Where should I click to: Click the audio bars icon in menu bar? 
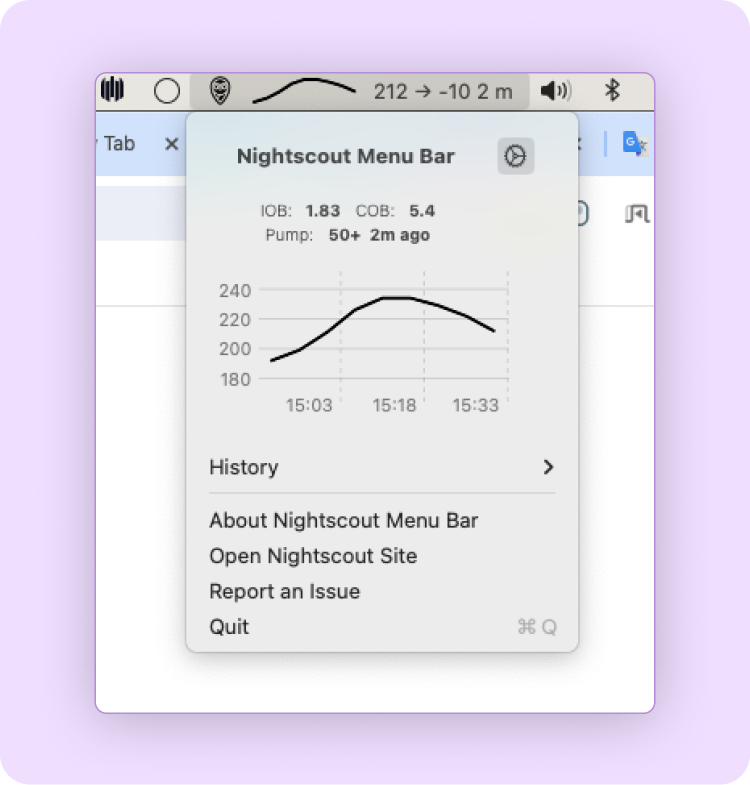coord(113,91)
